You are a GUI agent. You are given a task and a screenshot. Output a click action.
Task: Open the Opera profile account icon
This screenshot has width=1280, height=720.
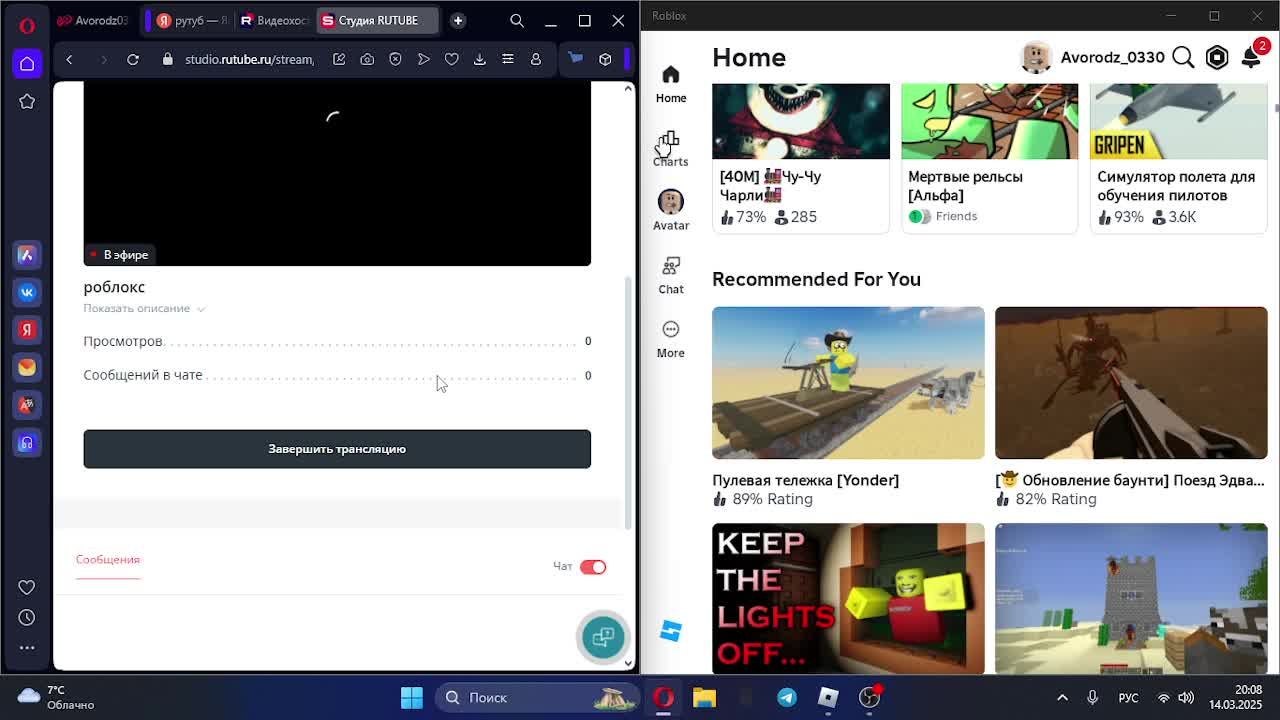[535, 59]
